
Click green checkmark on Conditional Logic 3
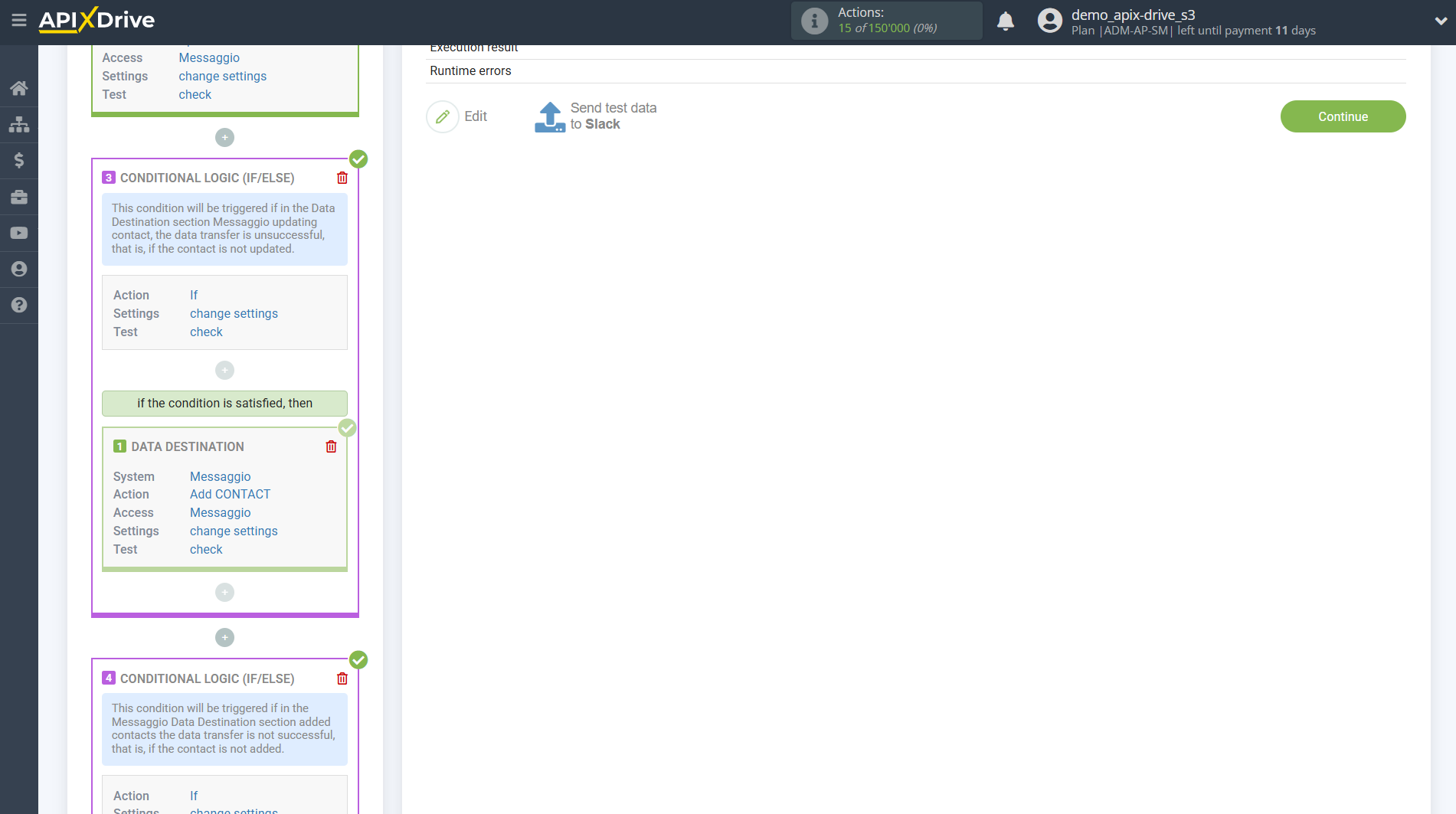358,159
